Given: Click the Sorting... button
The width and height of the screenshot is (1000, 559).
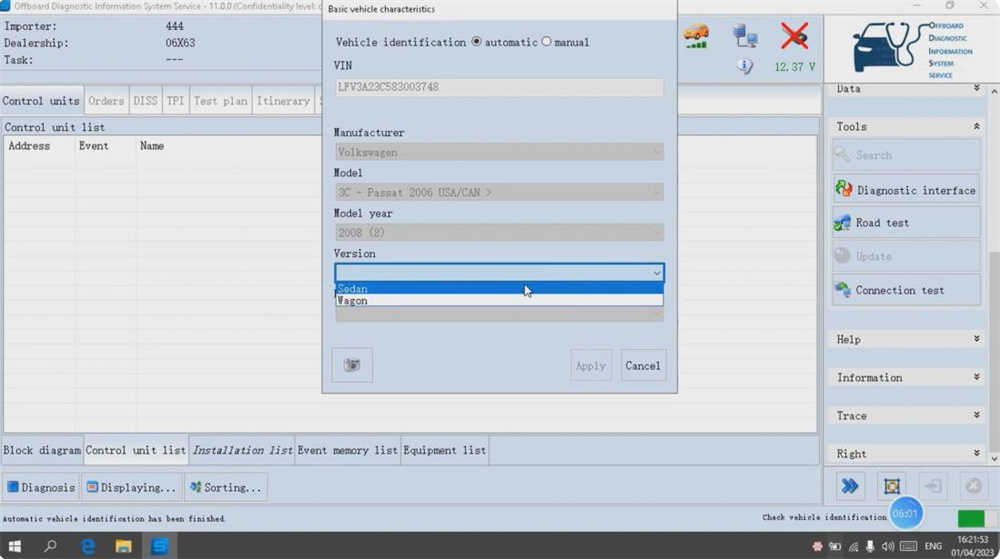Looking at the screenshot, I should 226,487.
